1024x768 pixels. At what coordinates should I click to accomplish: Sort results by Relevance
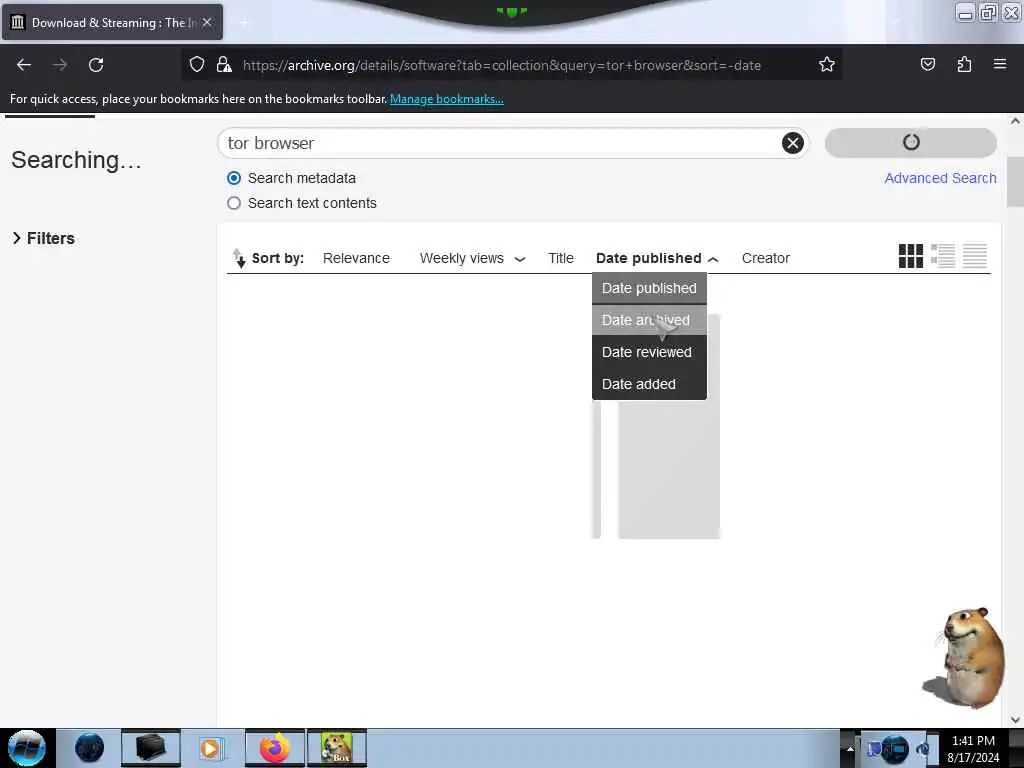(356, 258)
